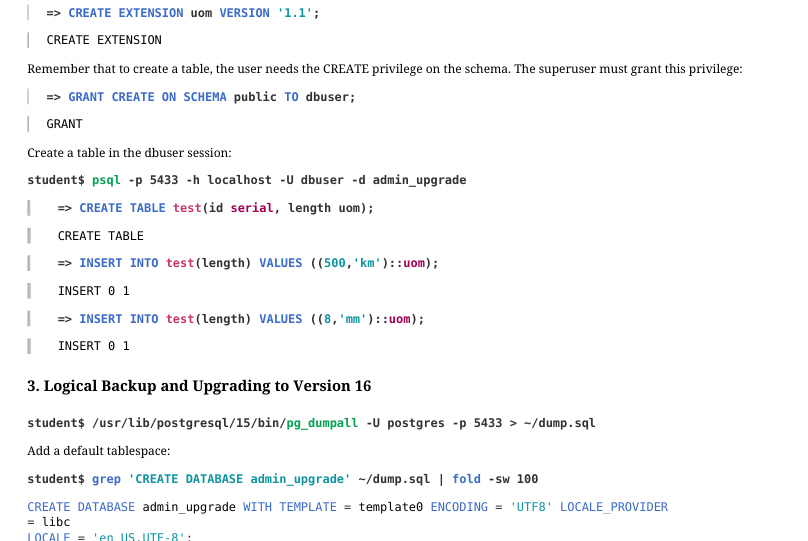Click heading "3. Logical Backup and Upgrading to Version 16"
Viewport: 808px width, 541px height.
click(199, 386)
